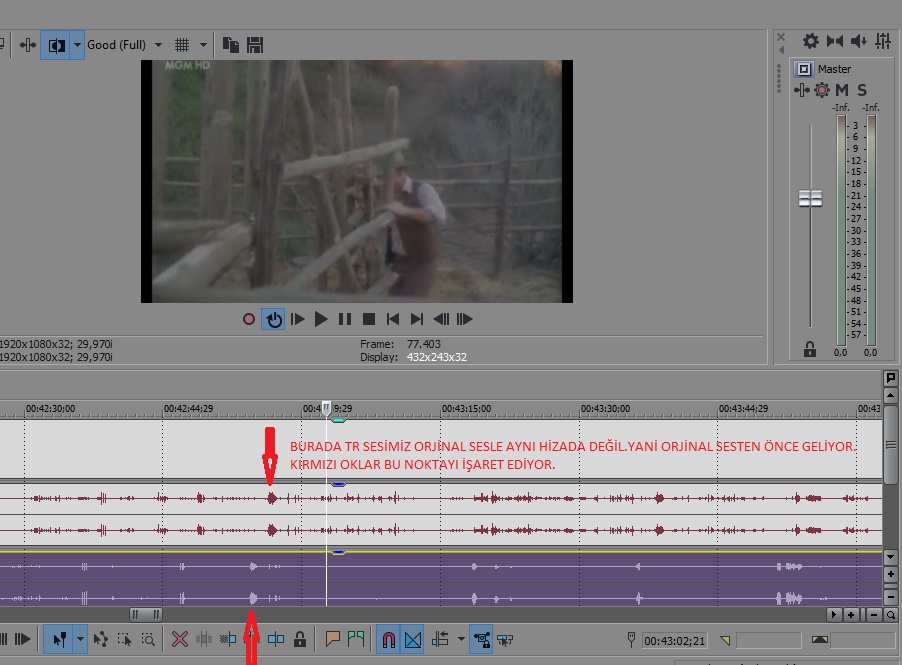The height and width of the screenshot is (665, 902).
Task: Click the Trim icon in edit toolbar
Action: tap(204, 639)
